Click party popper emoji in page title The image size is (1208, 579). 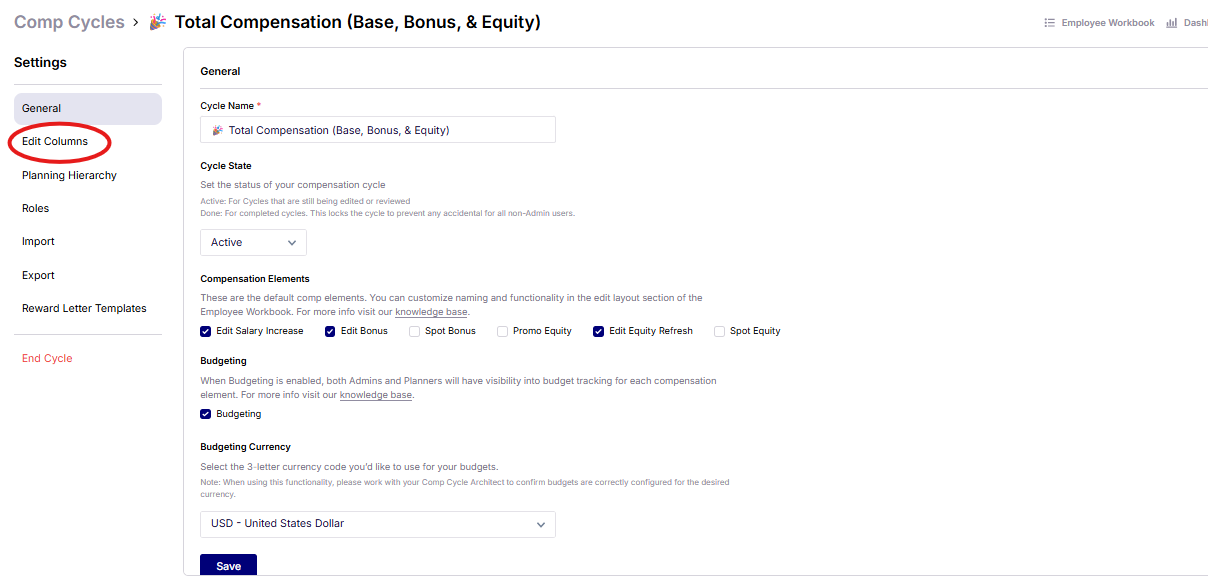coord(158,22)
